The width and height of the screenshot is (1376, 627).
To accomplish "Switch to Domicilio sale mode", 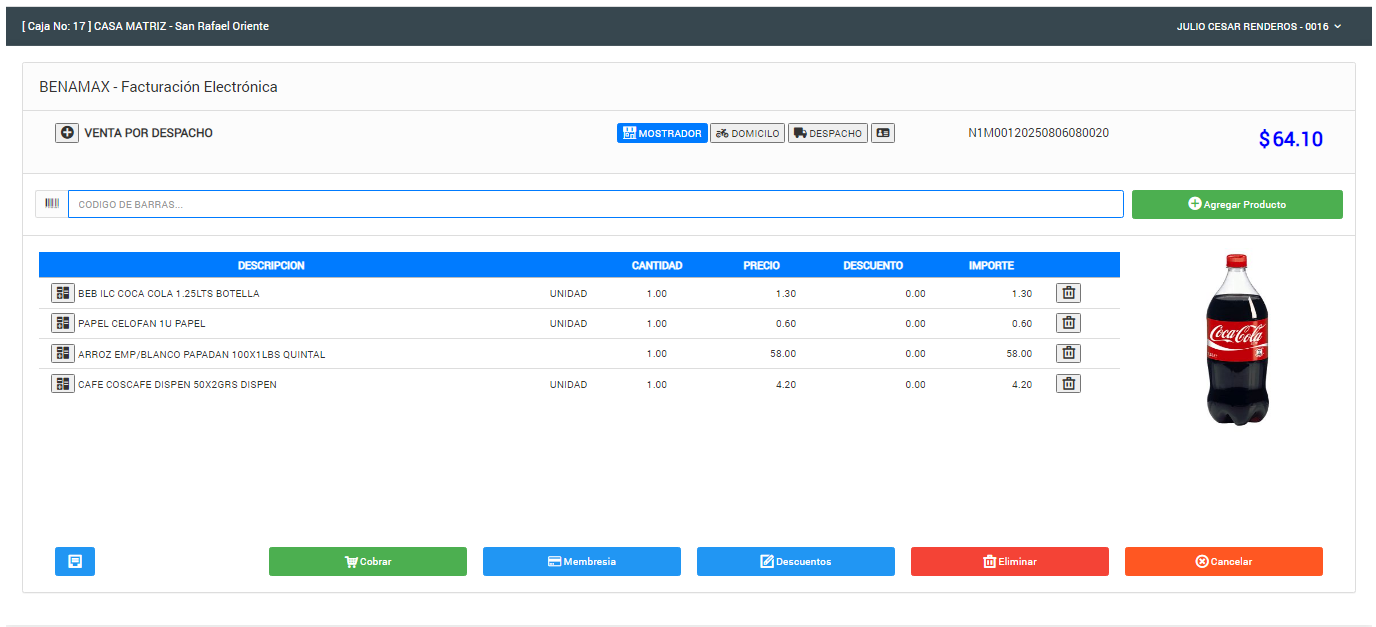I will pyautogui.click(x=747, y=133).
